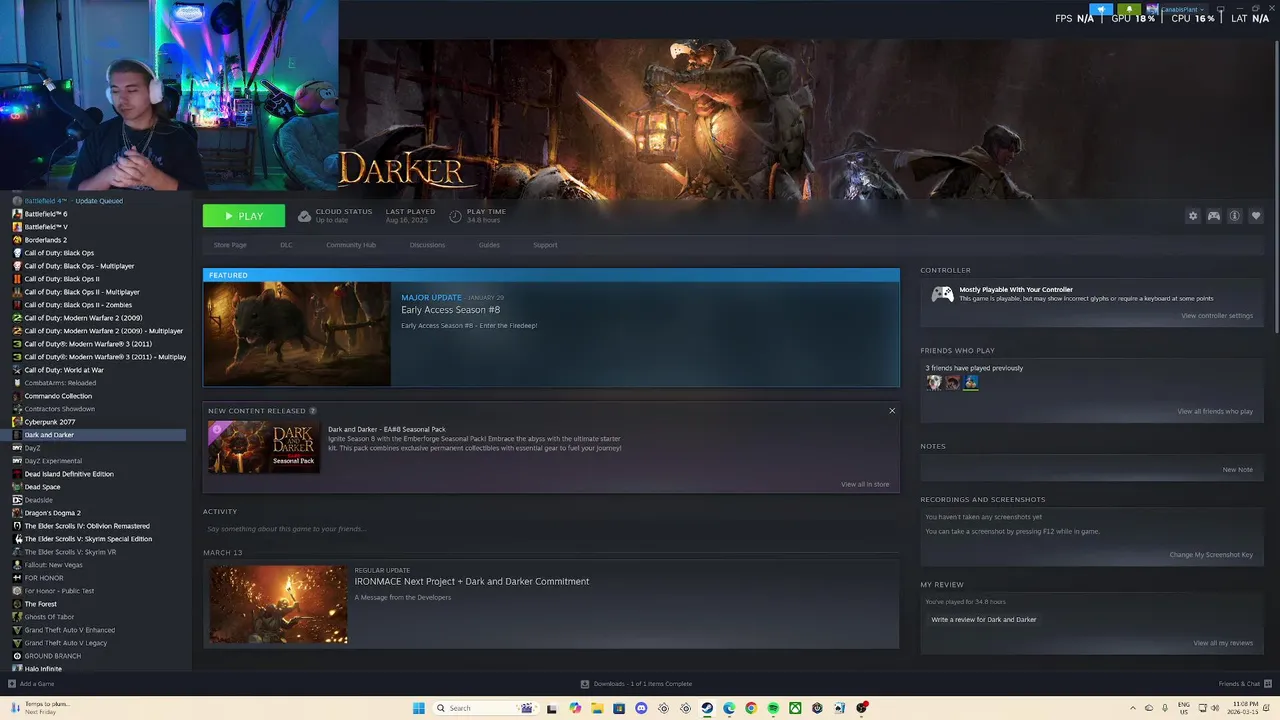Open File Explorer folder in taskbar
Screen dimensions: 1280x720
click(x=597, y=708)
